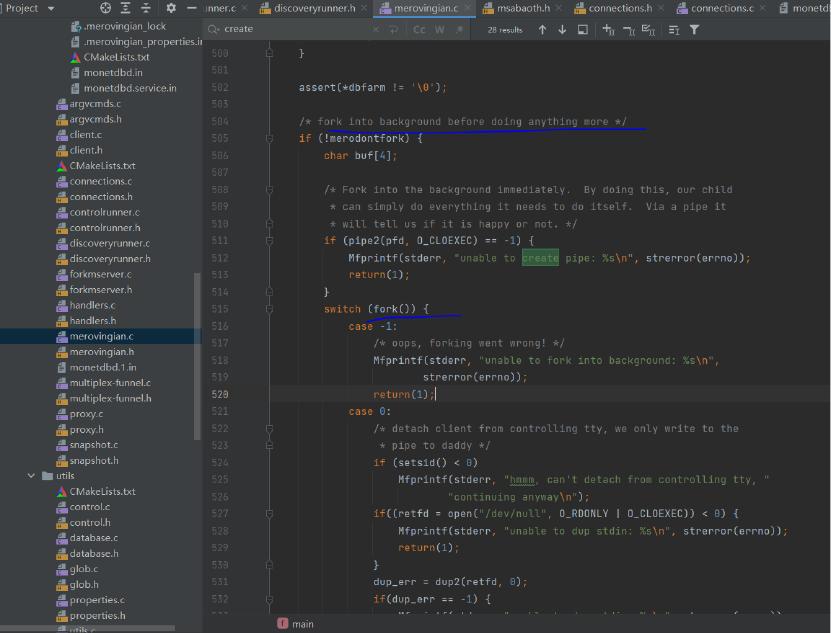Select all search occurrences
831x633 pixels.
coord(649,30)
